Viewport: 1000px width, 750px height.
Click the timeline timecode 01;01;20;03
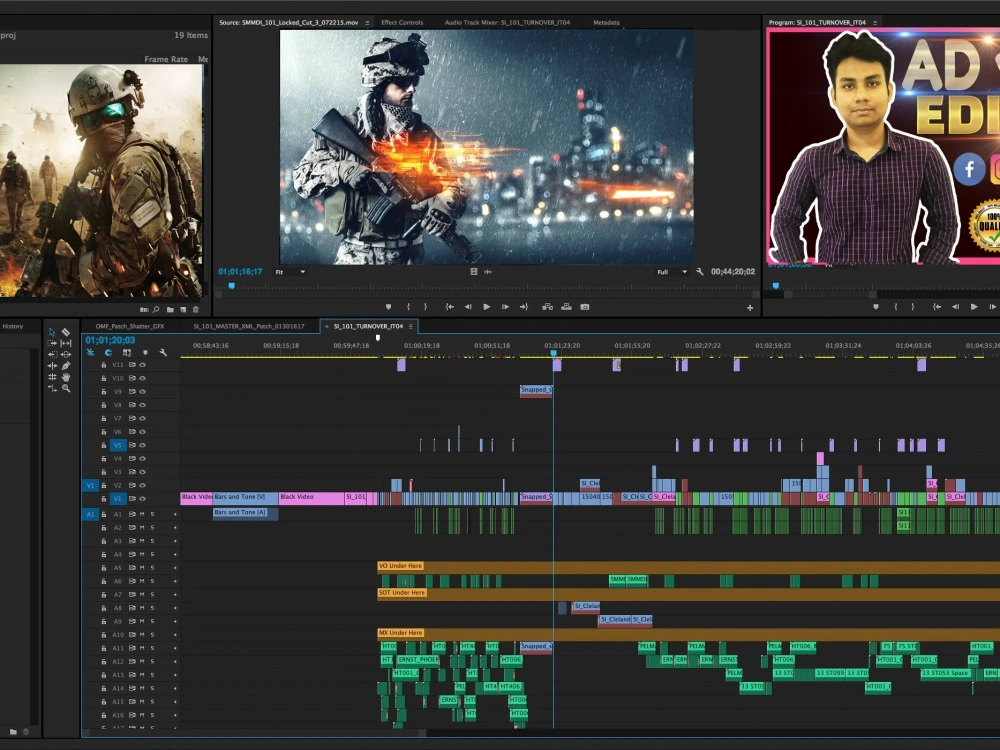[x=110, y=340]
